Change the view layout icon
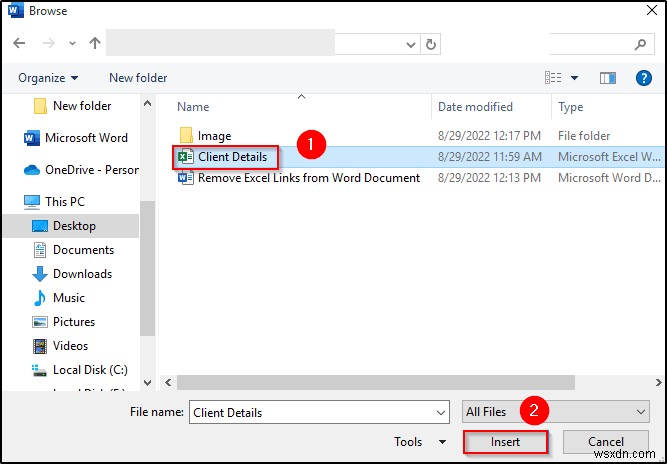The width and height of the screenshot is (667, 464). click(553, 78)
